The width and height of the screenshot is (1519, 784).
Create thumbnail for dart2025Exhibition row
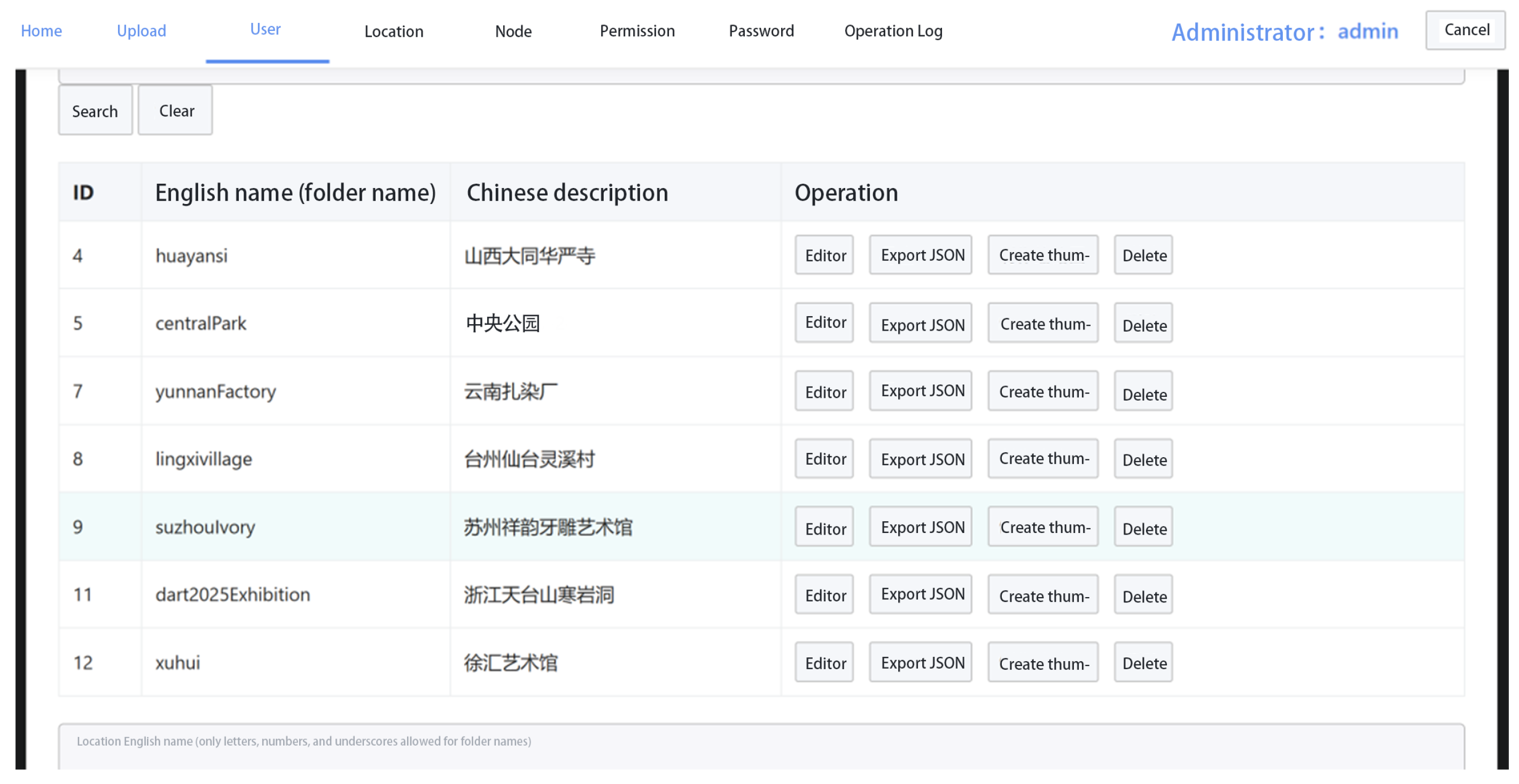pyautogui.click(x=1043, y=595)
